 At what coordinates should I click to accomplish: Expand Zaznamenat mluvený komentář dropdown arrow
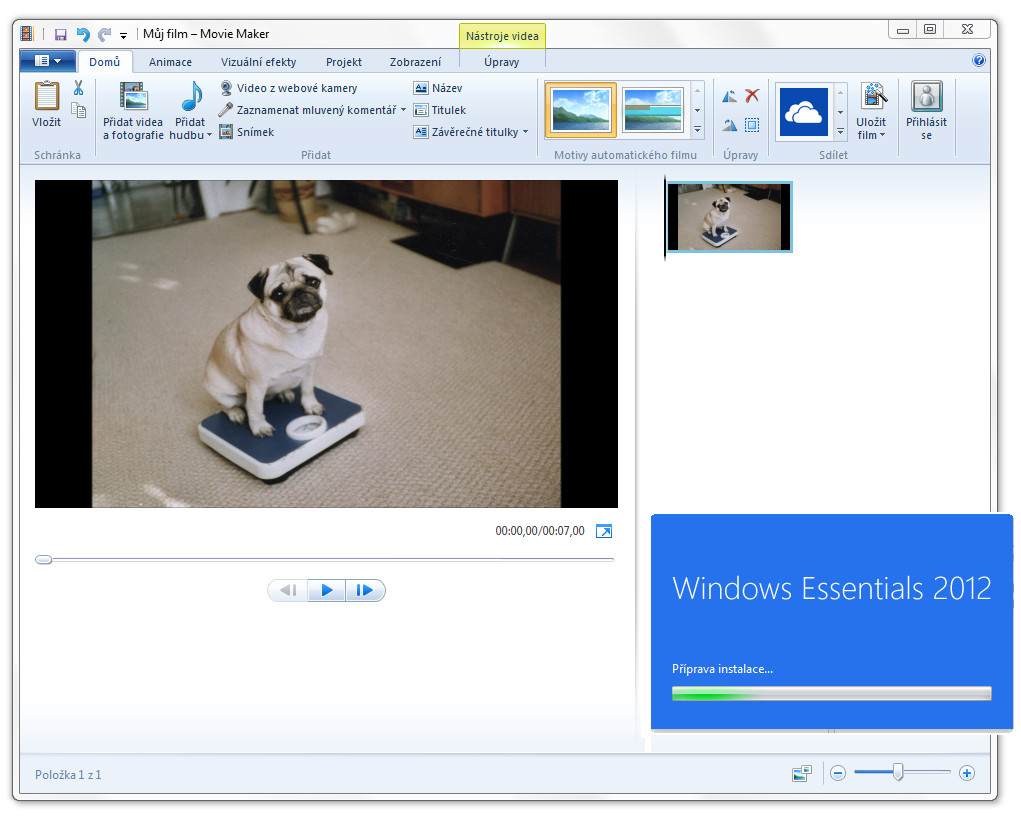(x=403, y=110)
